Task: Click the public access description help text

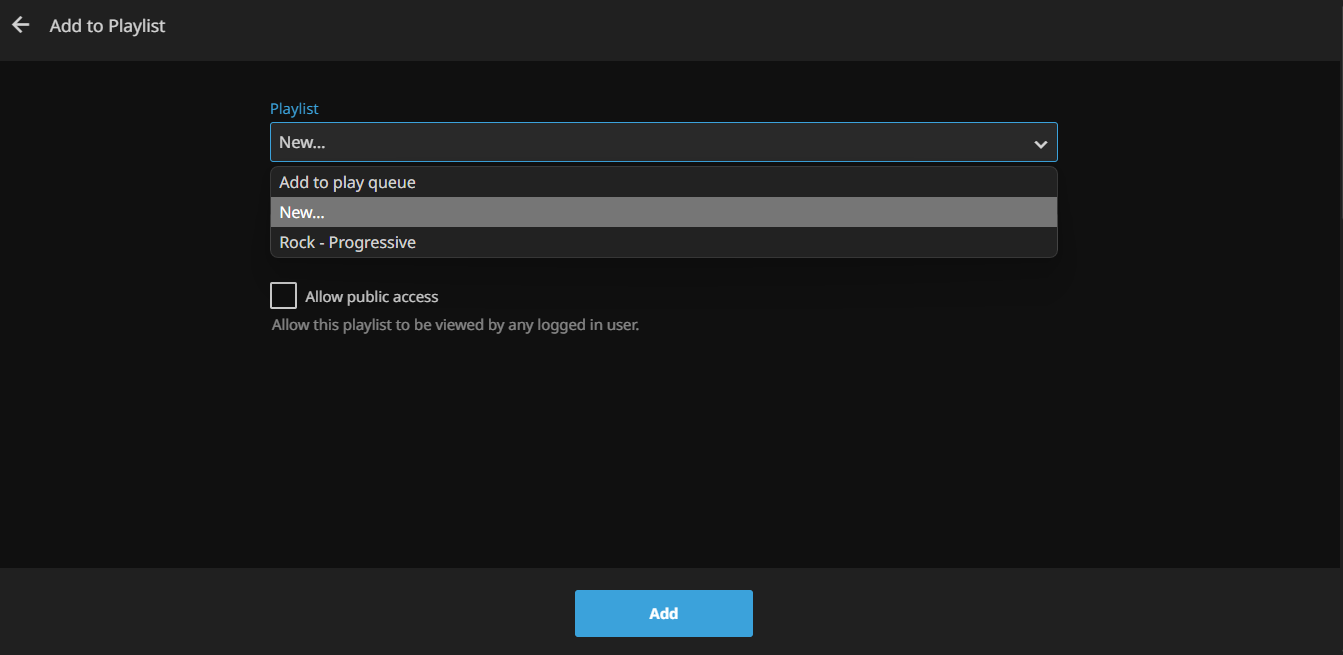Action: click(455, 325)
